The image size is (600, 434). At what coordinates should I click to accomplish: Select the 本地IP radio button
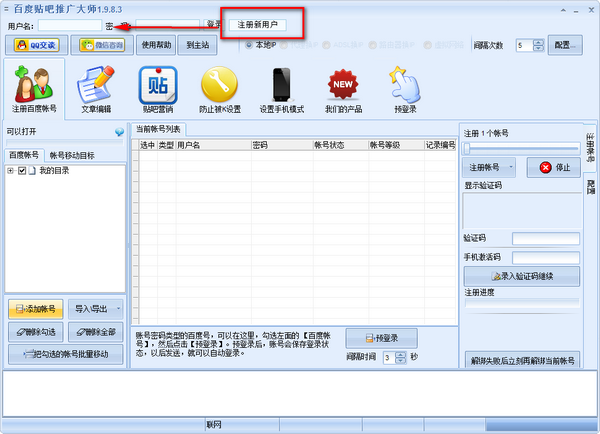(249, 44)
